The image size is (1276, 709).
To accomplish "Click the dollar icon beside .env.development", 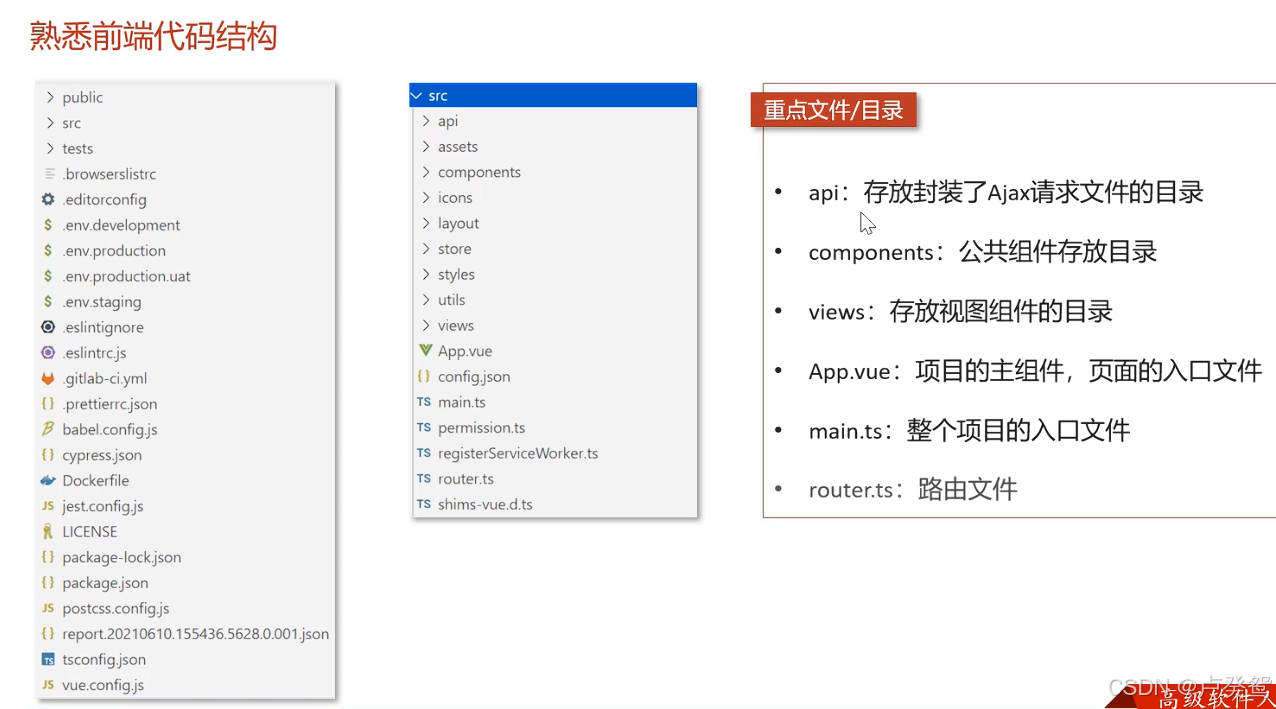I will click(48, 225).
